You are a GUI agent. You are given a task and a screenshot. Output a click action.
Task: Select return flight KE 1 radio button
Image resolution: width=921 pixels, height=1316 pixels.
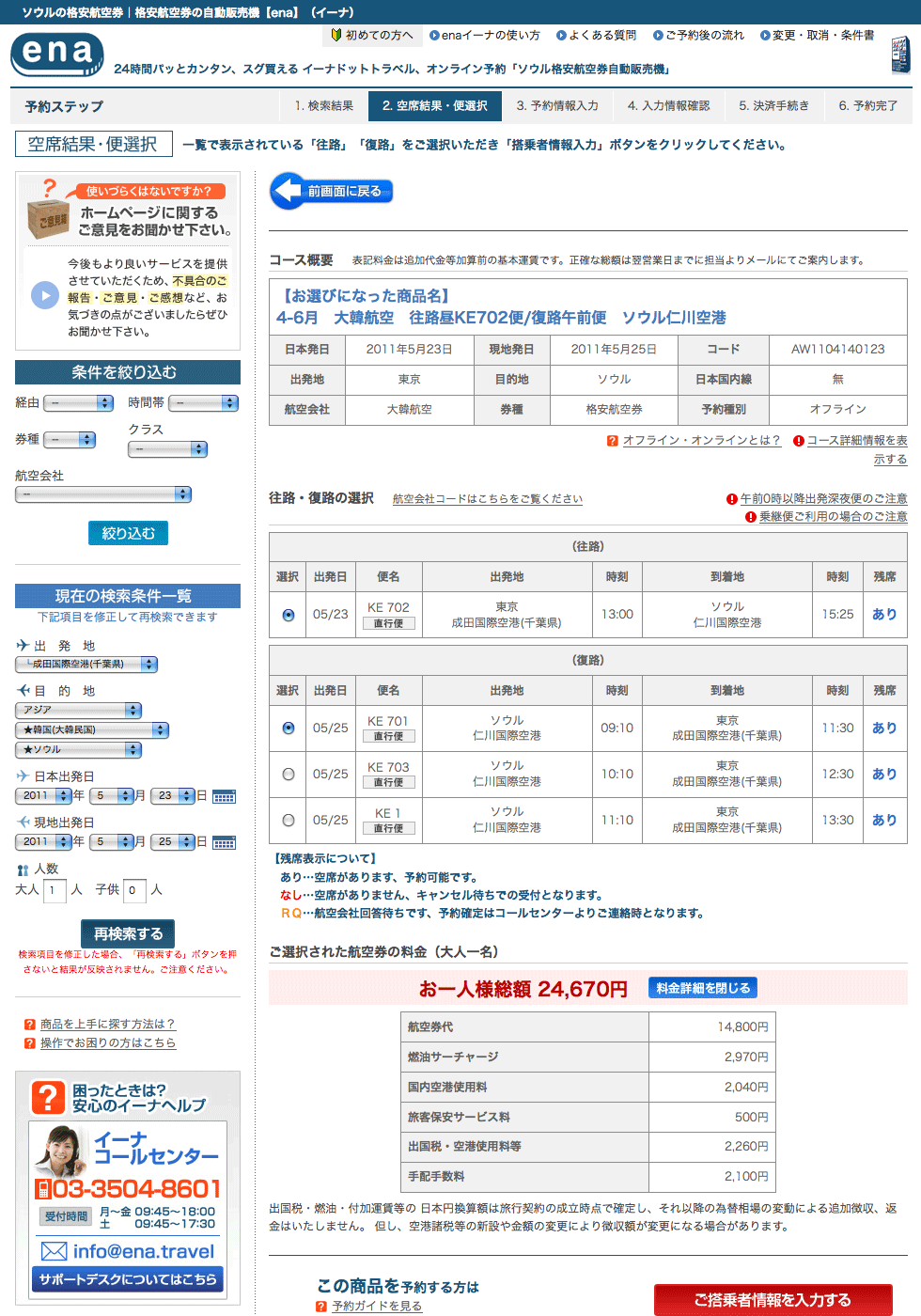pyautogui.click(x=289, y=820)
